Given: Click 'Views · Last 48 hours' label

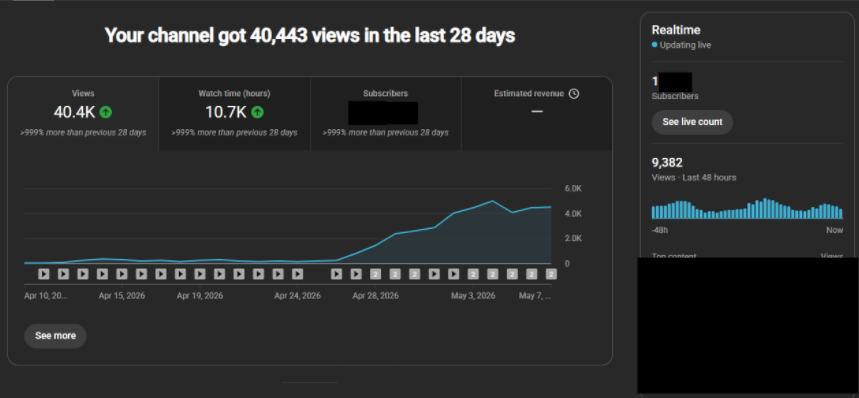Looking at the screenshot, I should (694, 177).
